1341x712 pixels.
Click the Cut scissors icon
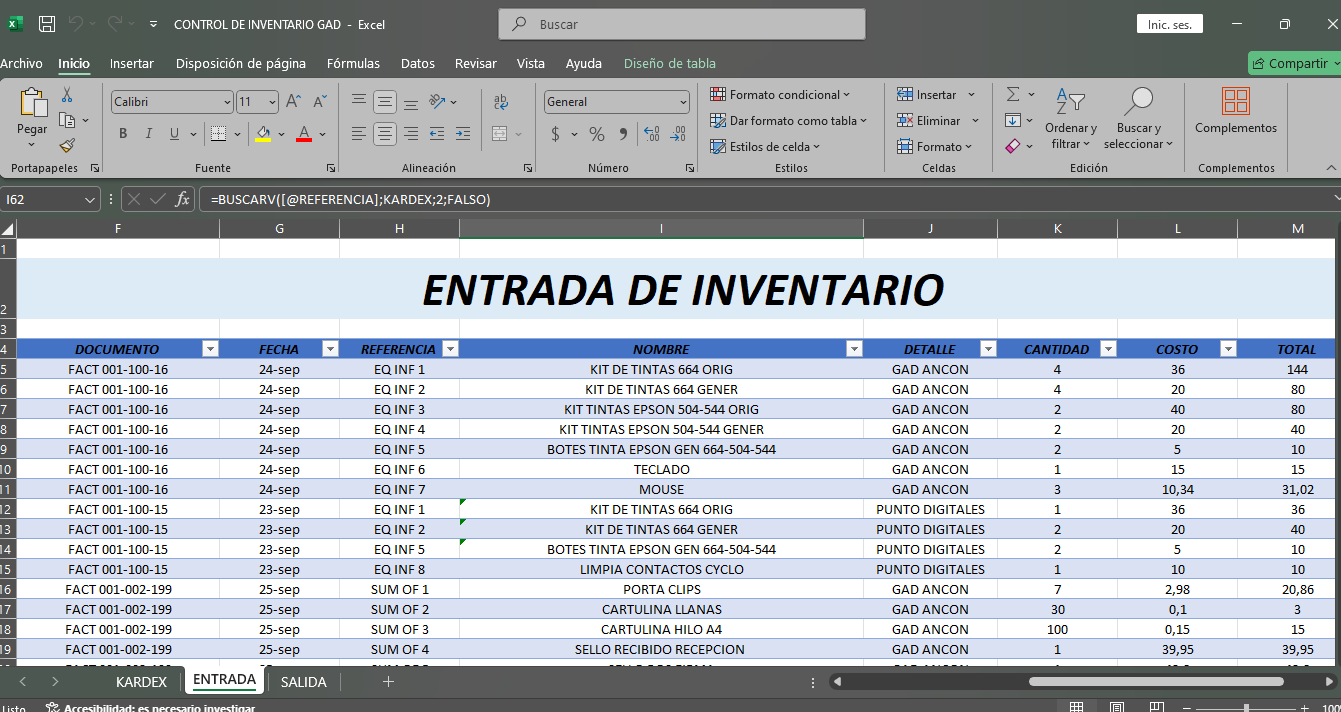pyautogui.click(x=67, y=95)
